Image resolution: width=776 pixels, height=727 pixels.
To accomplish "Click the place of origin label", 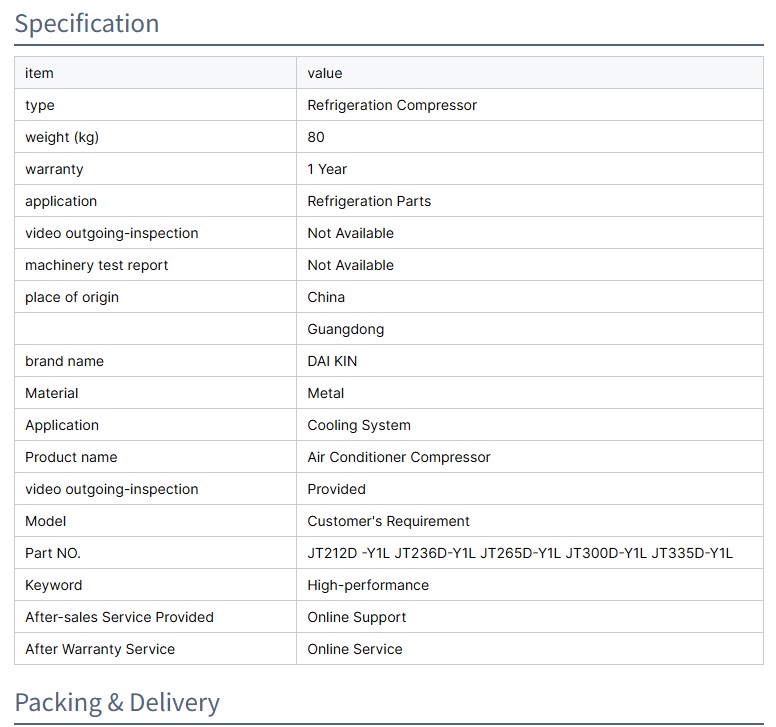I will point(72,297).
